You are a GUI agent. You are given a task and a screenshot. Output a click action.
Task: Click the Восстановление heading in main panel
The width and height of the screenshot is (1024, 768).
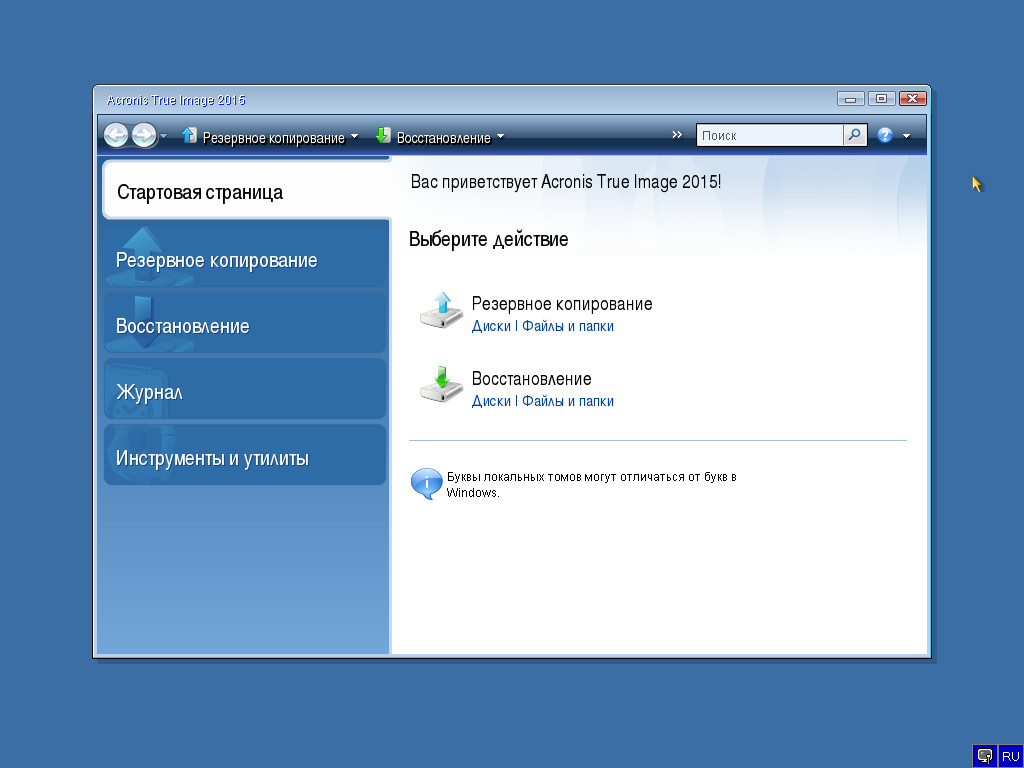(532, 379)
